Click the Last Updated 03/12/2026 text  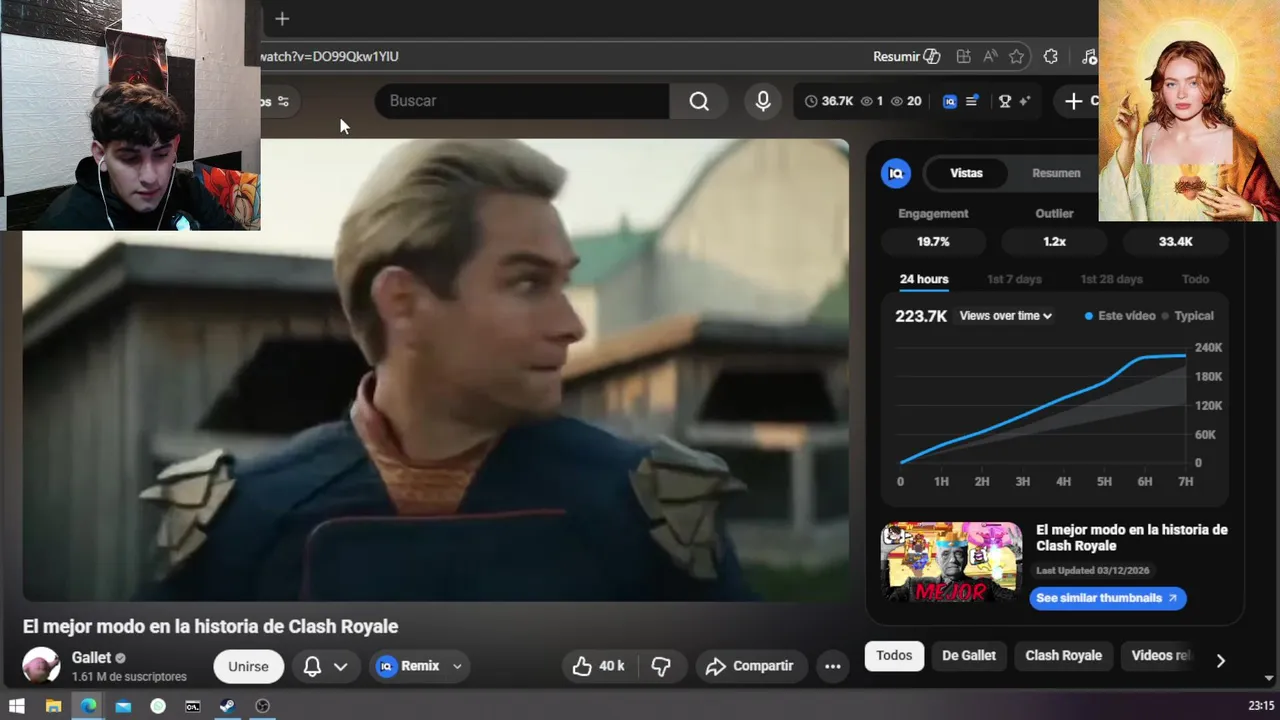coord(1093,571)
